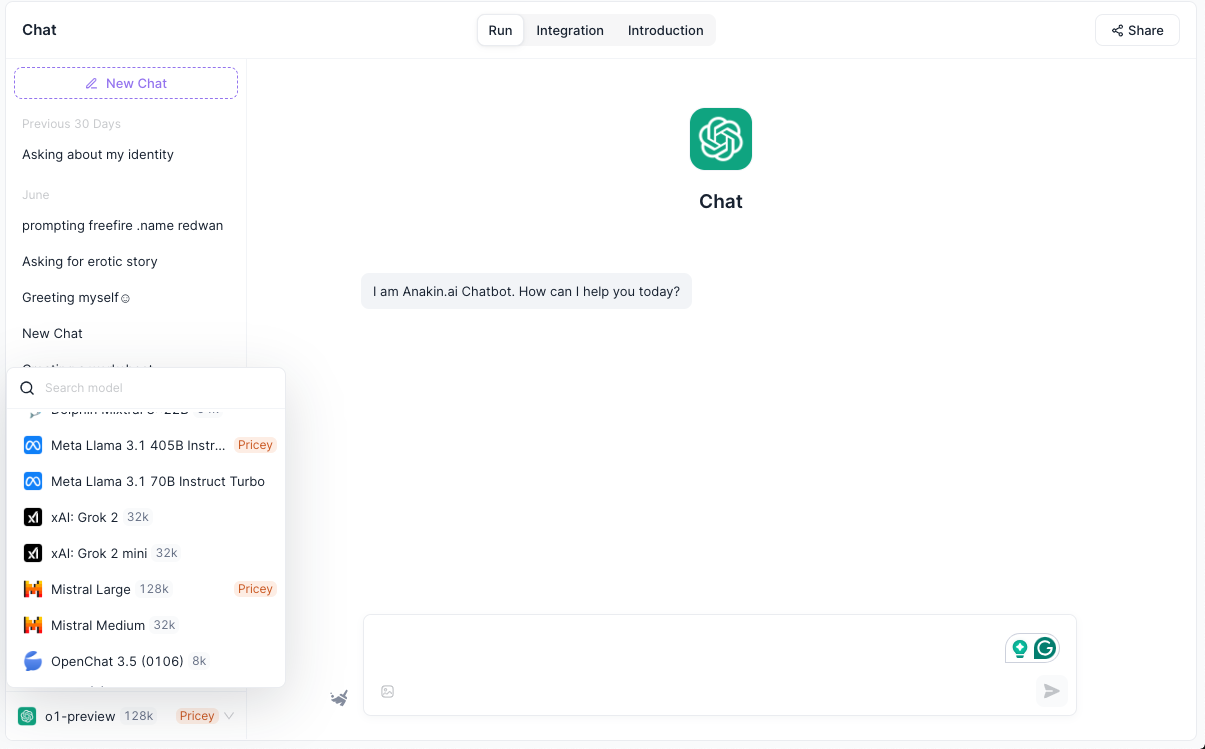
Task: Click the Anakin.ai Chatbot greeting message
Action: point(526,292)
